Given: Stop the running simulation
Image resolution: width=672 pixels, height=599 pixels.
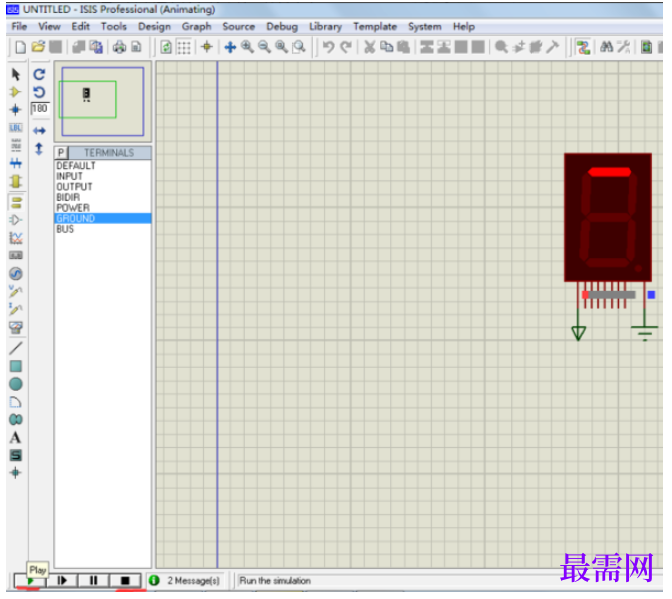Looking at the screenshot, I should tap(125, 581).
